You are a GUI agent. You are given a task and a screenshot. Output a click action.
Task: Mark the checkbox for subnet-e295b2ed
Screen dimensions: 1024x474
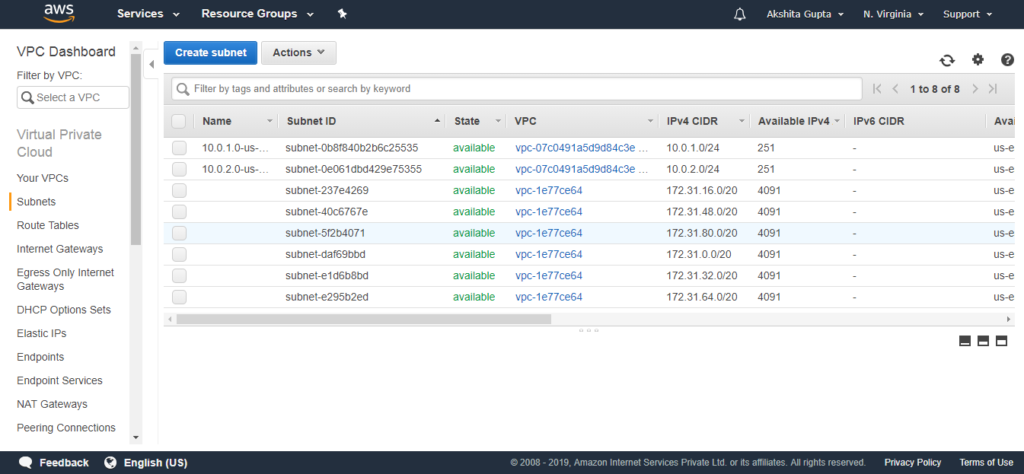(179, 297)
